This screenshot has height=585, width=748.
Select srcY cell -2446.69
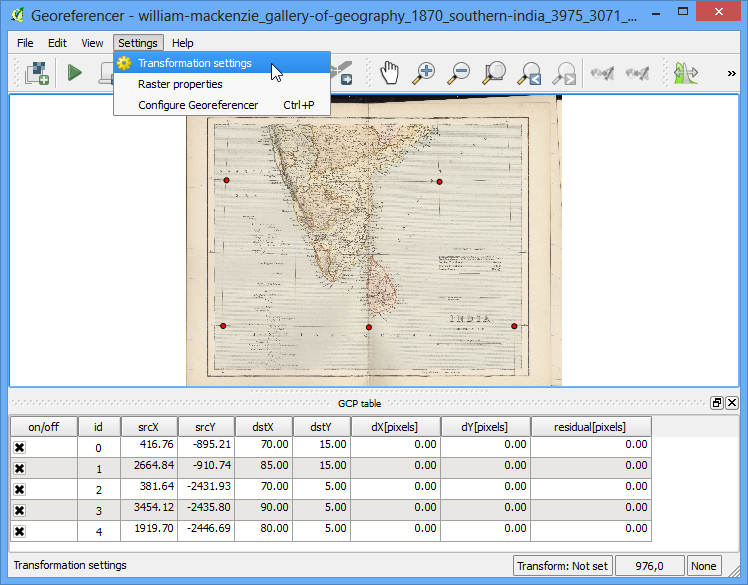pos(206,532)
